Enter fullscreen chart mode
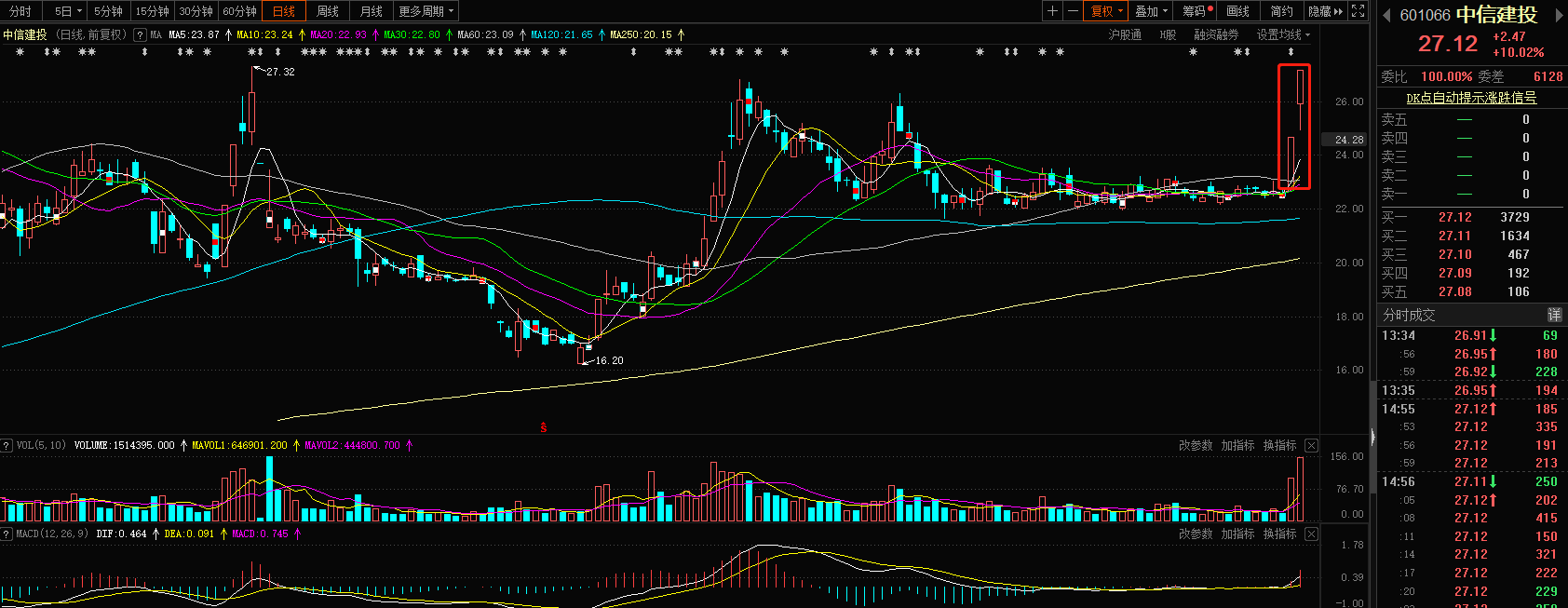 (x=1358, y=11)
